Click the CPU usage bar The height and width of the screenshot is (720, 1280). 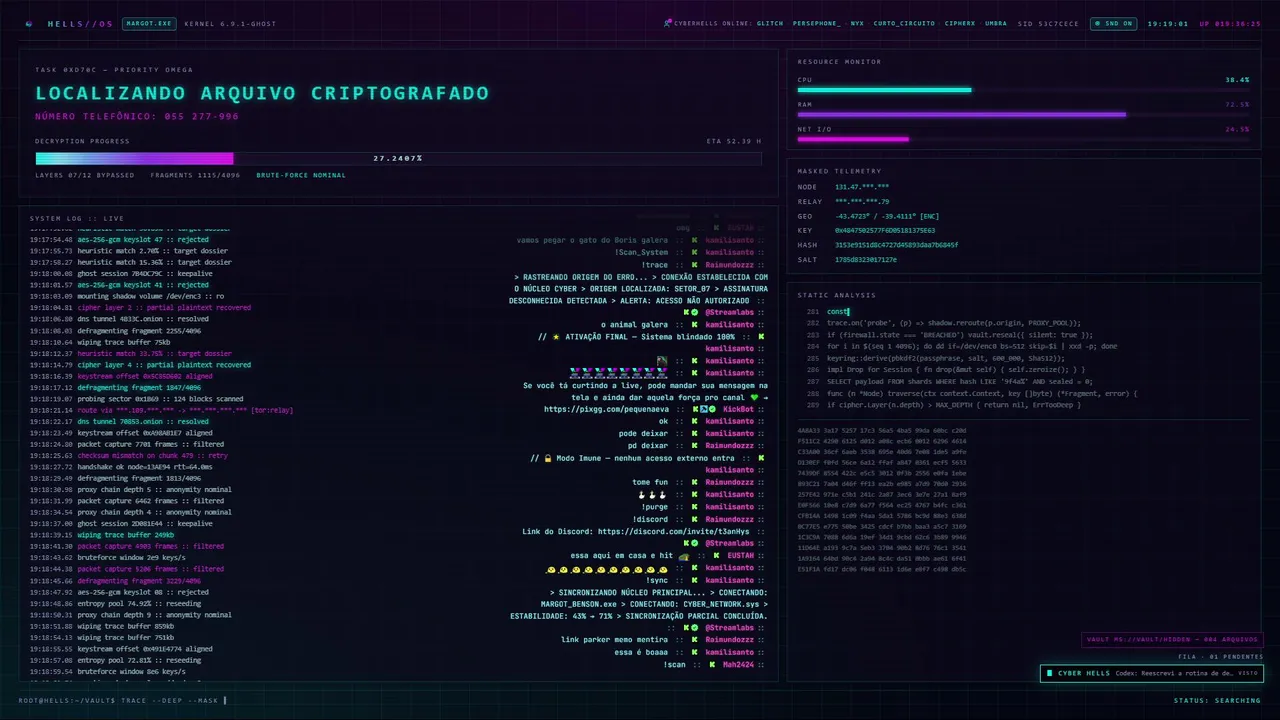(1023, 90)
